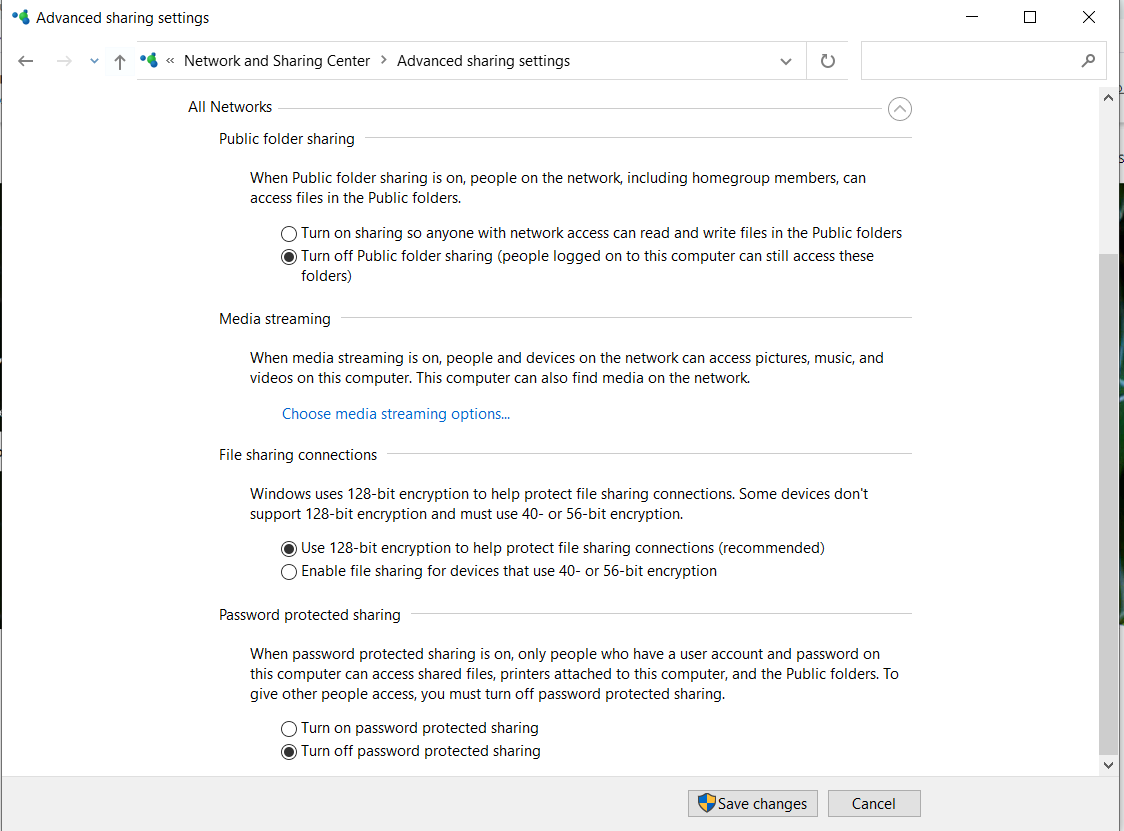Cancel the sharing settings changes
Viewport: 1124px width, 831px height.
pos(874,804)
